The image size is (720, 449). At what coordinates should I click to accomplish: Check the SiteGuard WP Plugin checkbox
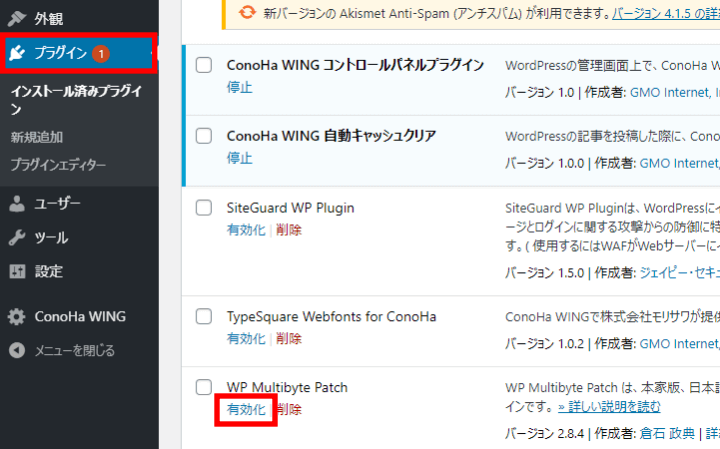tap(203, 208)
